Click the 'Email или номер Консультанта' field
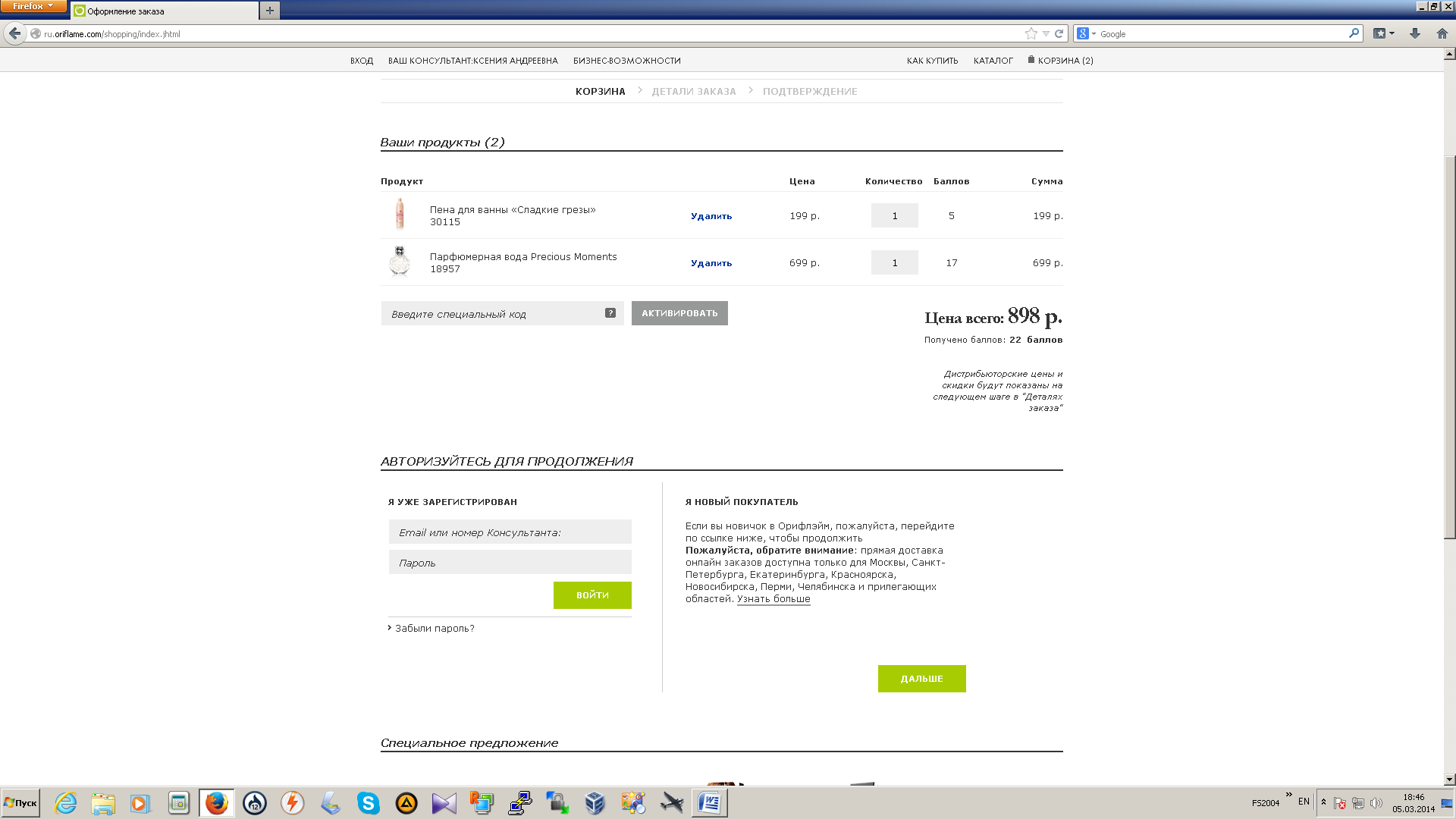Viewport: 1456px width, 819px height. click(510, 532)
